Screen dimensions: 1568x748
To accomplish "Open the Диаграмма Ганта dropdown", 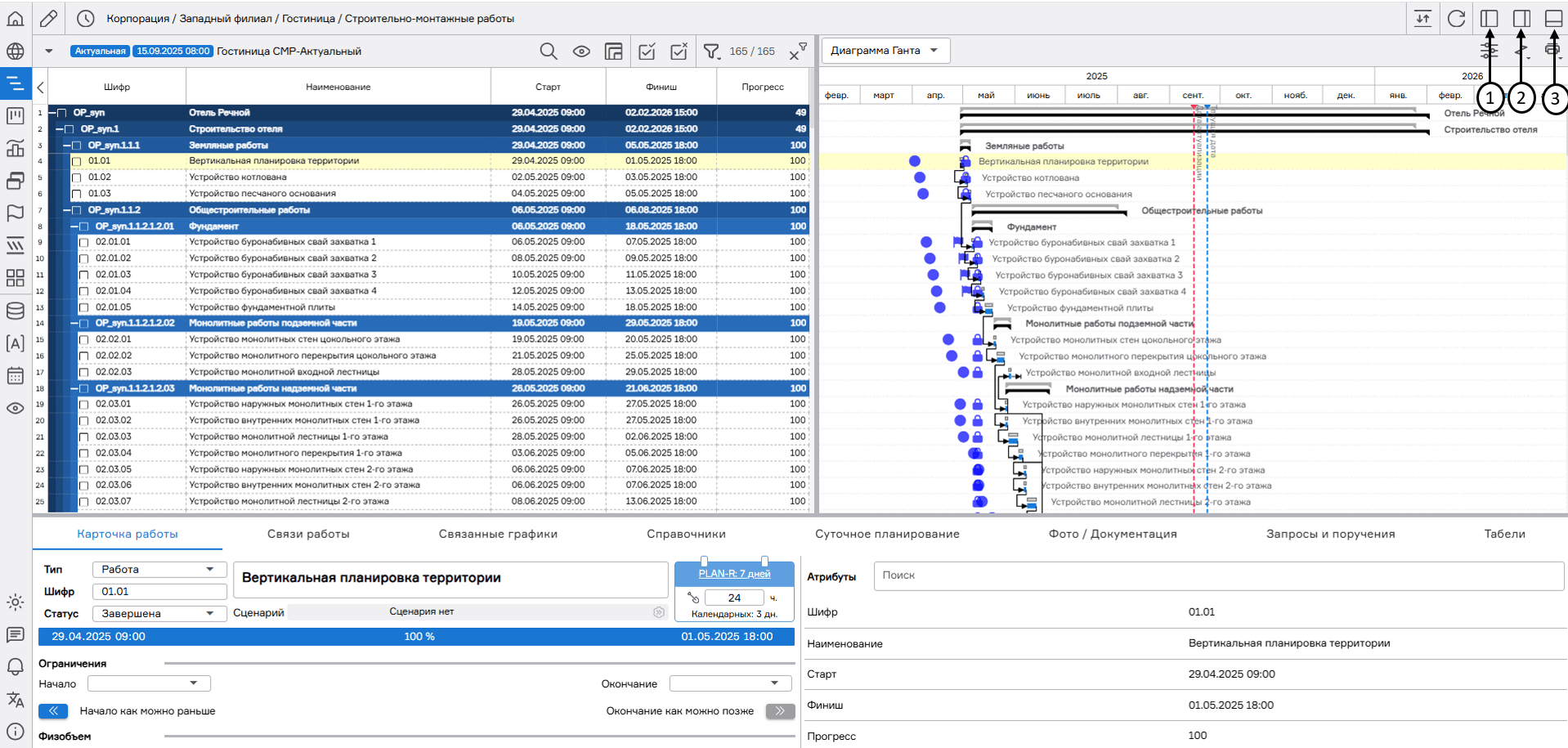I will pyautogui.click(x=885, y=51).
